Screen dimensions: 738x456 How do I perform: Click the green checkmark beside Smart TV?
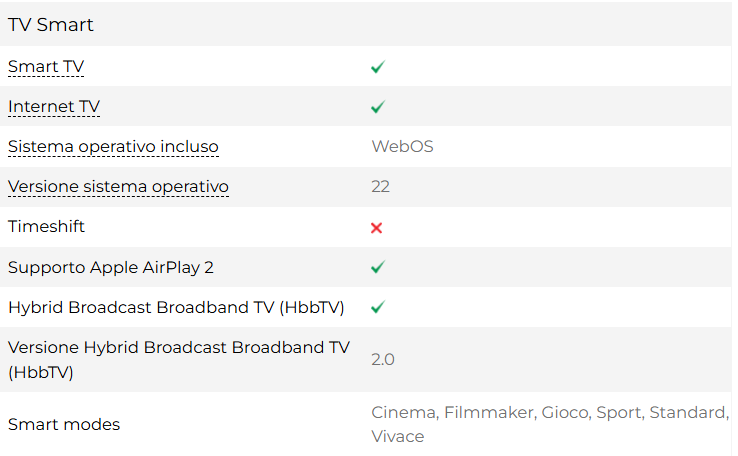[377, 67]
